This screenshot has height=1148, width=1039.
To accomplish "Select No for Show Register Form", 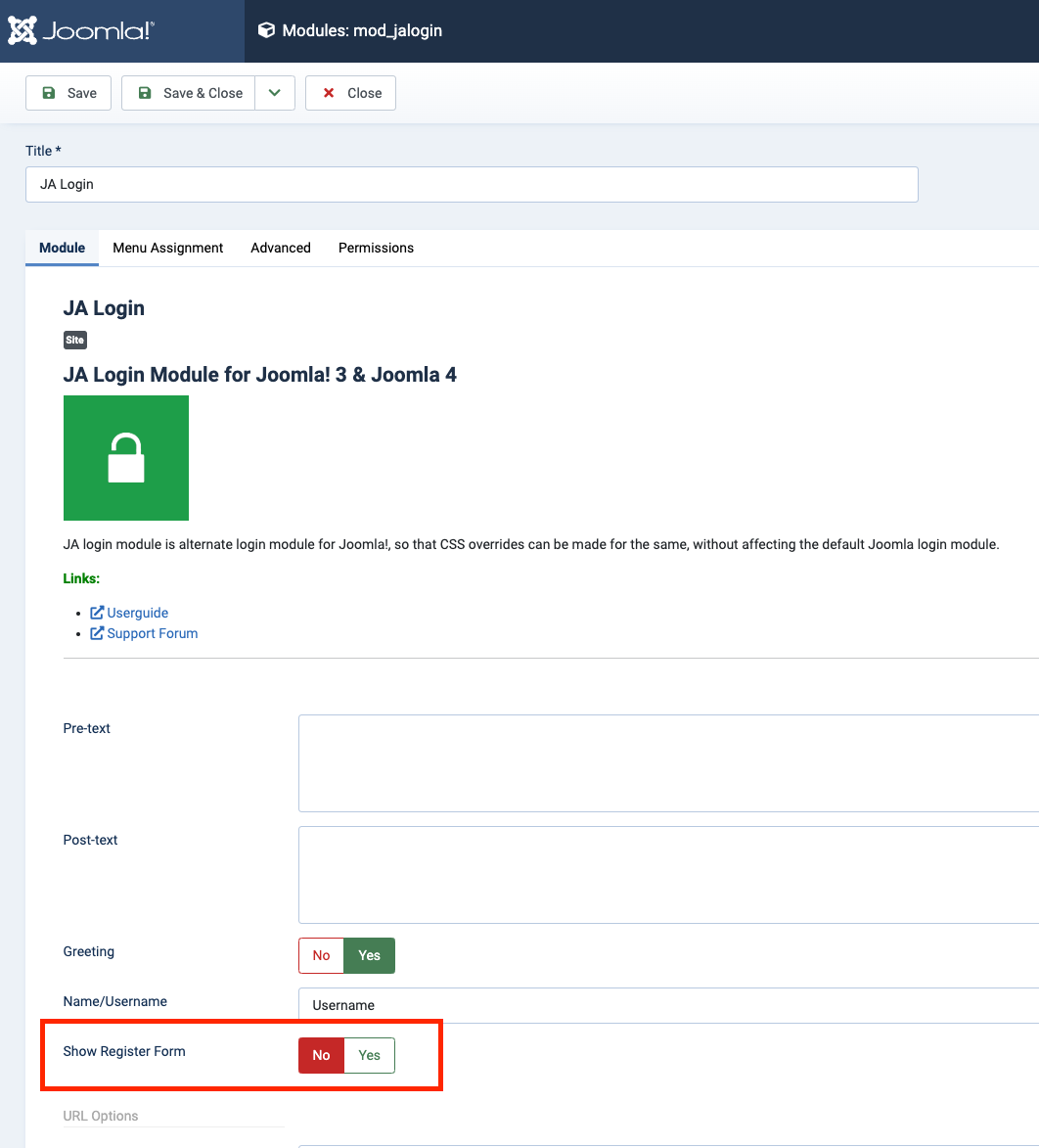I will (x=321, y=1055).
